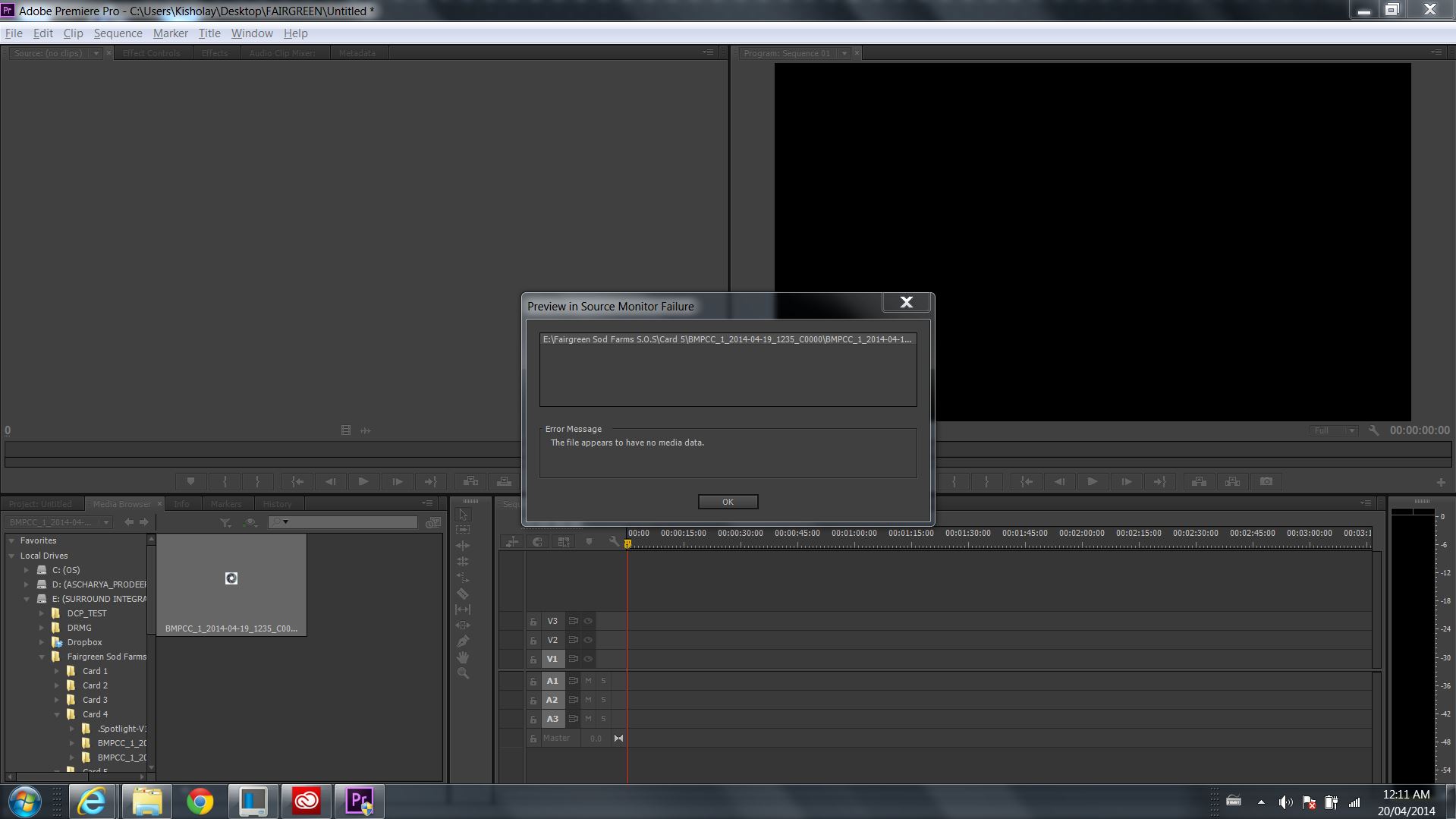Screen dimensions: 1456x819
Task: Click the timeline playhead marker
Action: tap(627, 543)
